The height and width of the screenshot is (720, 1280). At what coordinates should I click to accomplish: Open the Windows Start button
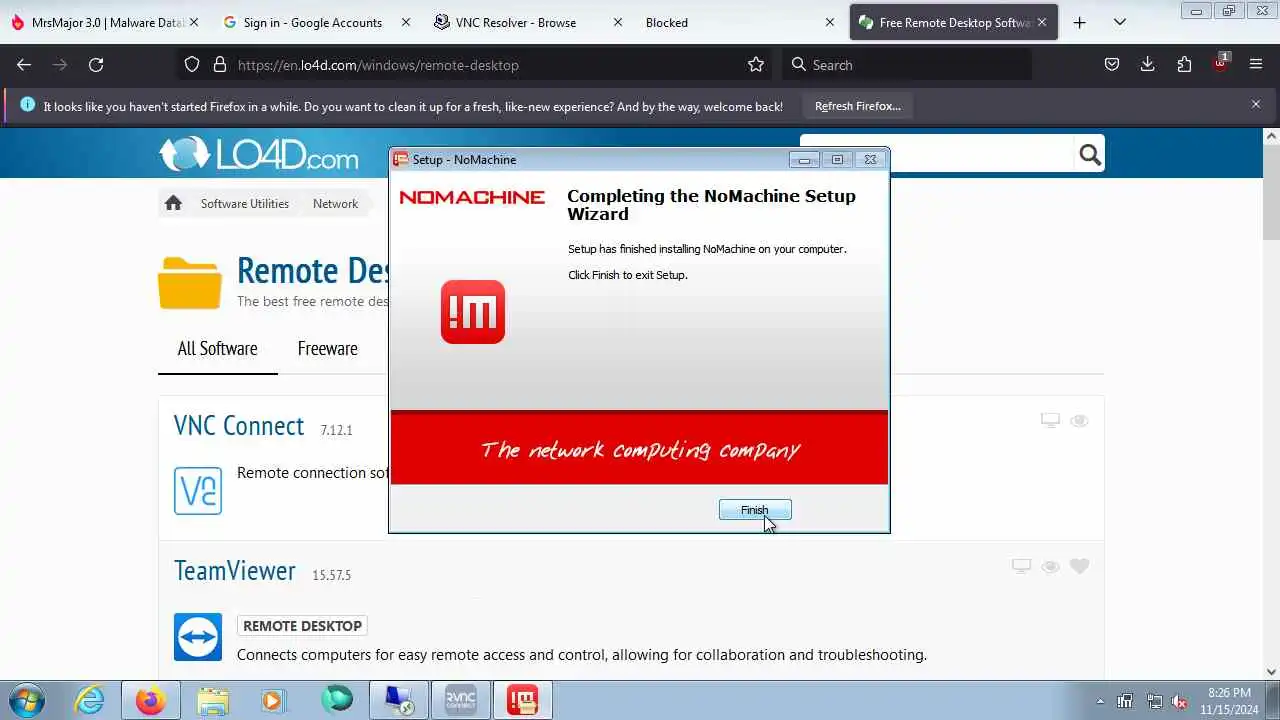[28, 700]
